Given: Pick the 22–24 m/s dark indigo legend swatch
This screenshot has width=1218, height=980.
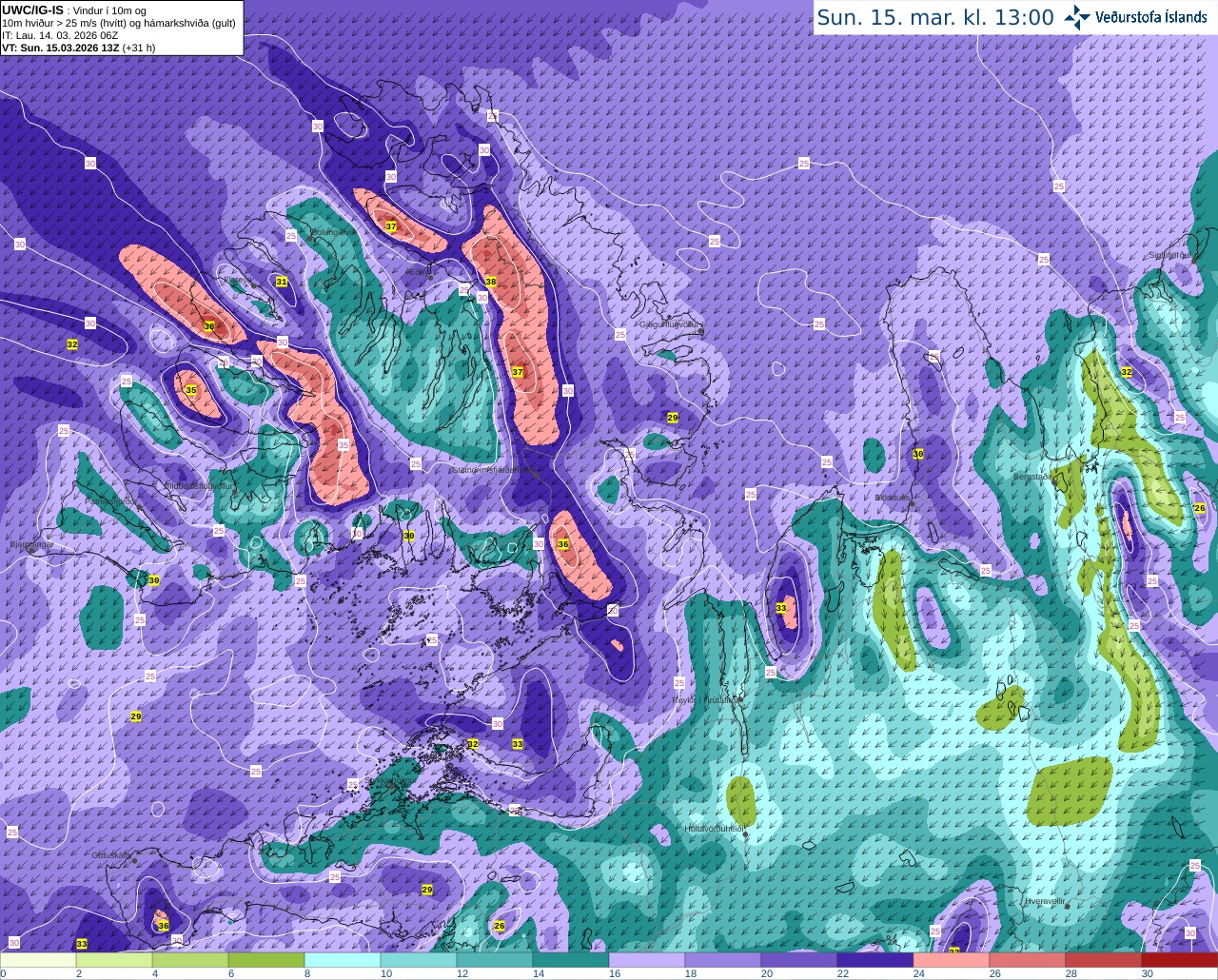Looking at the screenshot, I should pos(875,960).
